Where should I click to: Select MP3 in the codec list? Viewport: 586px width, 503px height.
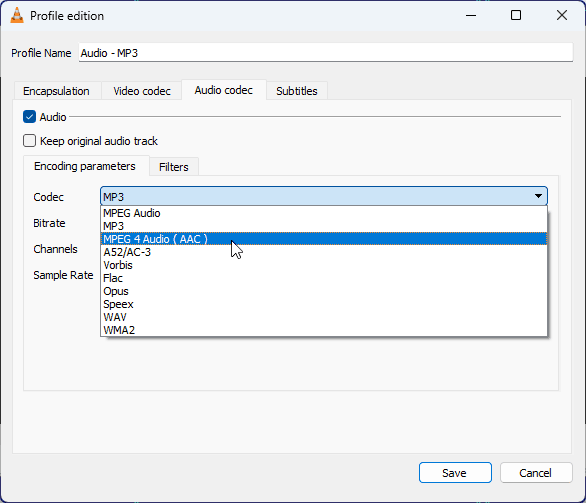pos(324,226)
